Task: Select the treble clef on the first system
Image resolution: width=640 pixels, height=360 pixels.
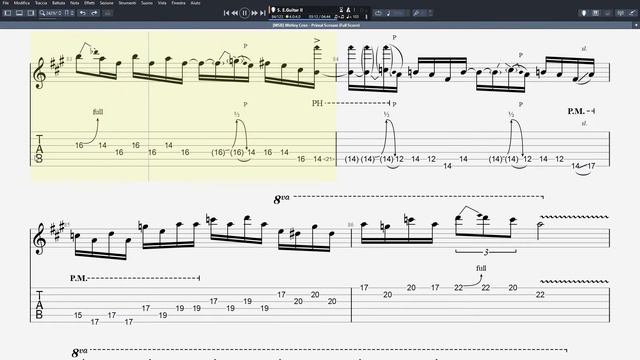Action: 40,73
